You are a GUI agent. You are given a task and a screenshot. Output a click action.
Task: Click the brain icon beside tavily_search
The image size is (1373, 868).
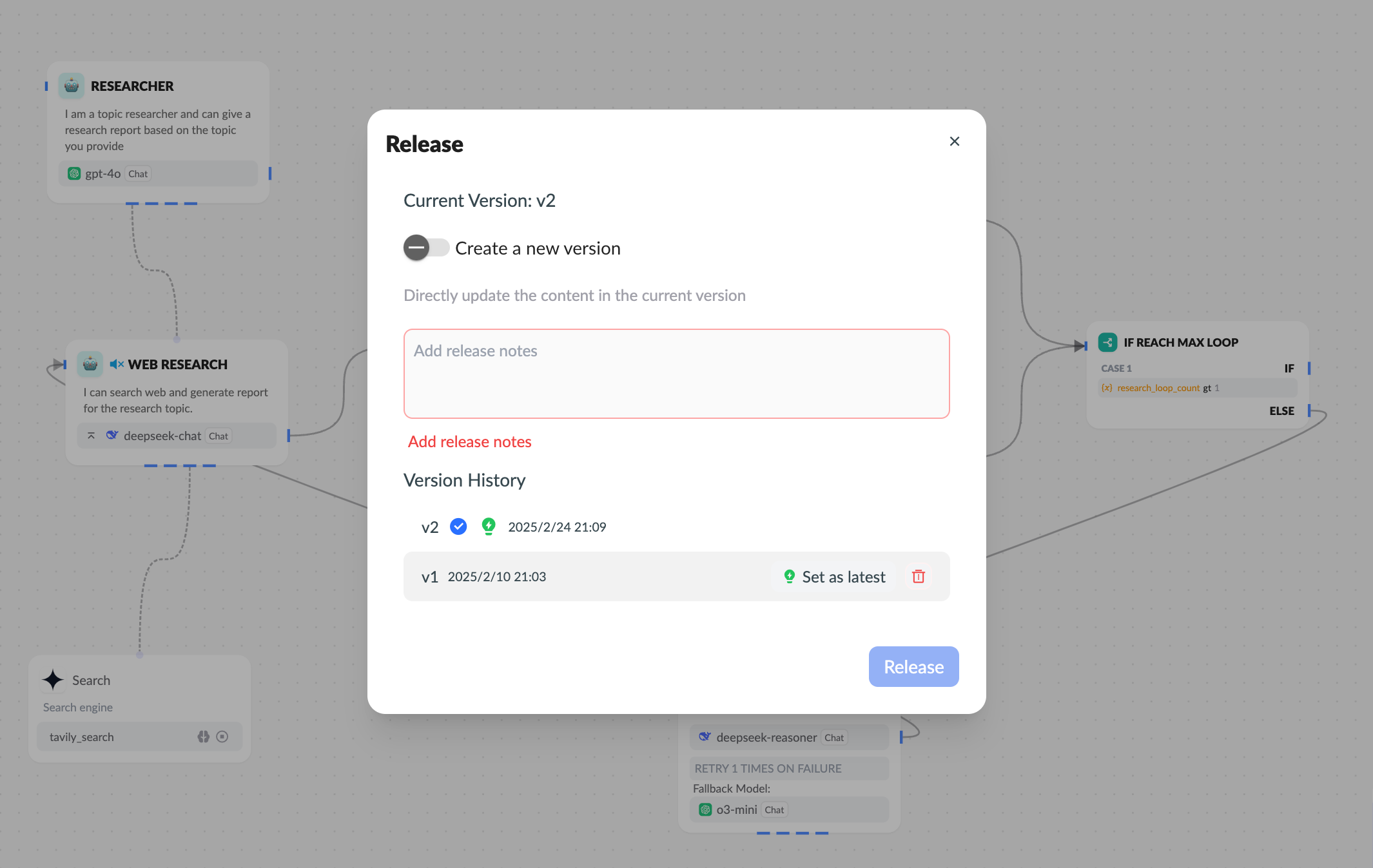tap(204, 737)
